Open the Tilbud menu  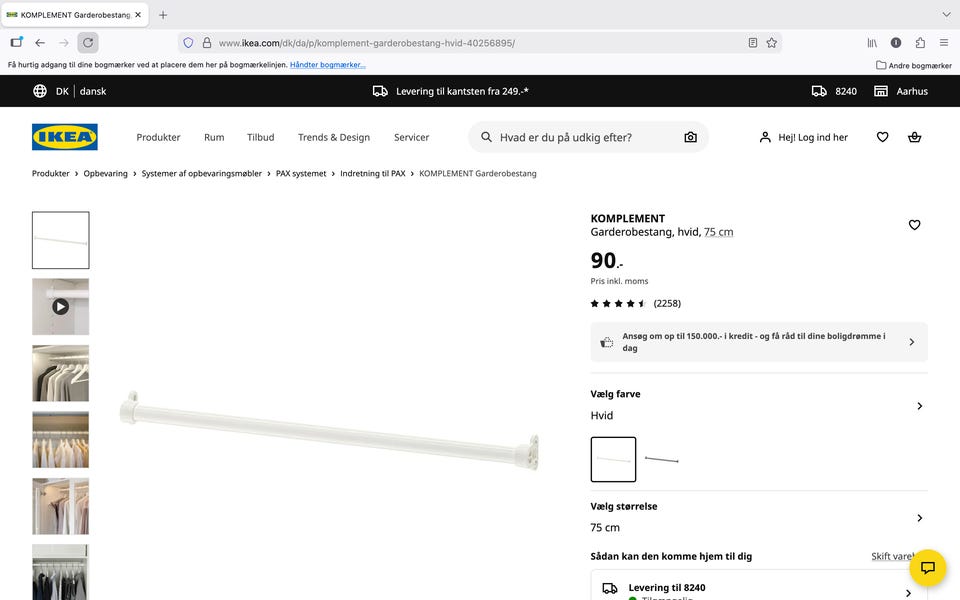(260, 137)
